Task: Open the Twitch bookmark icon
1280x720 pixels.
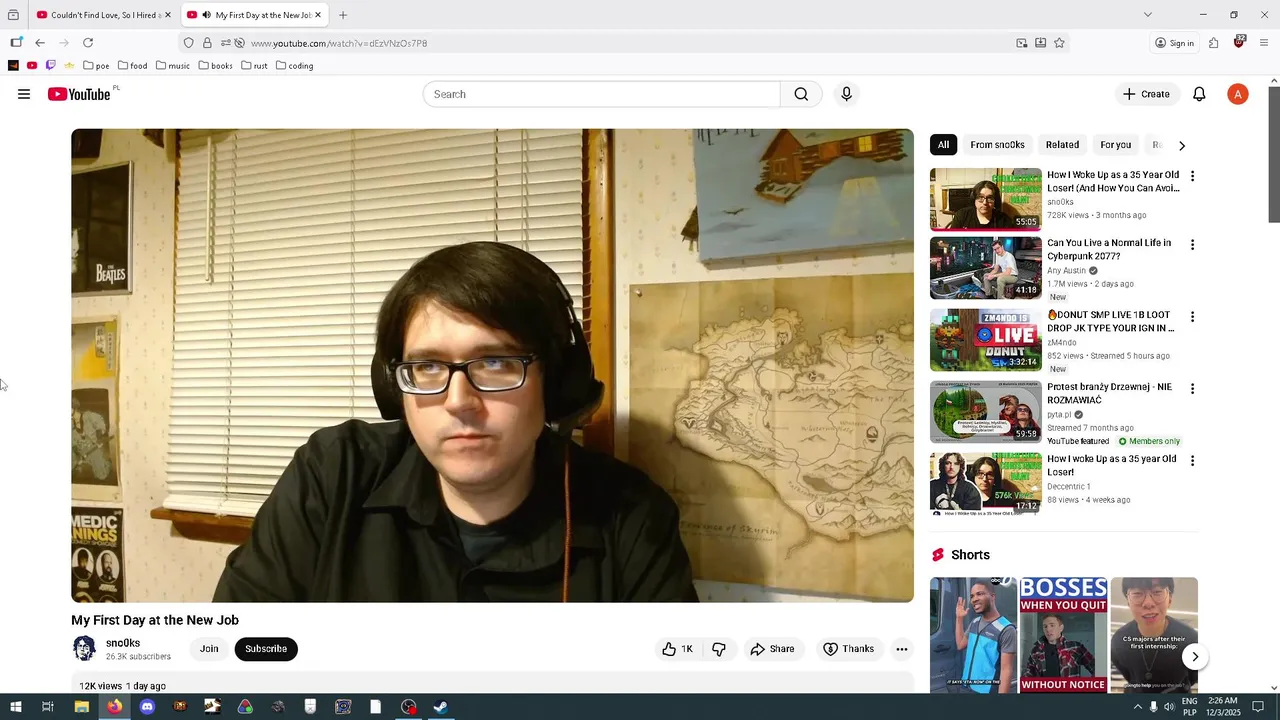Action: pos(51,66)
